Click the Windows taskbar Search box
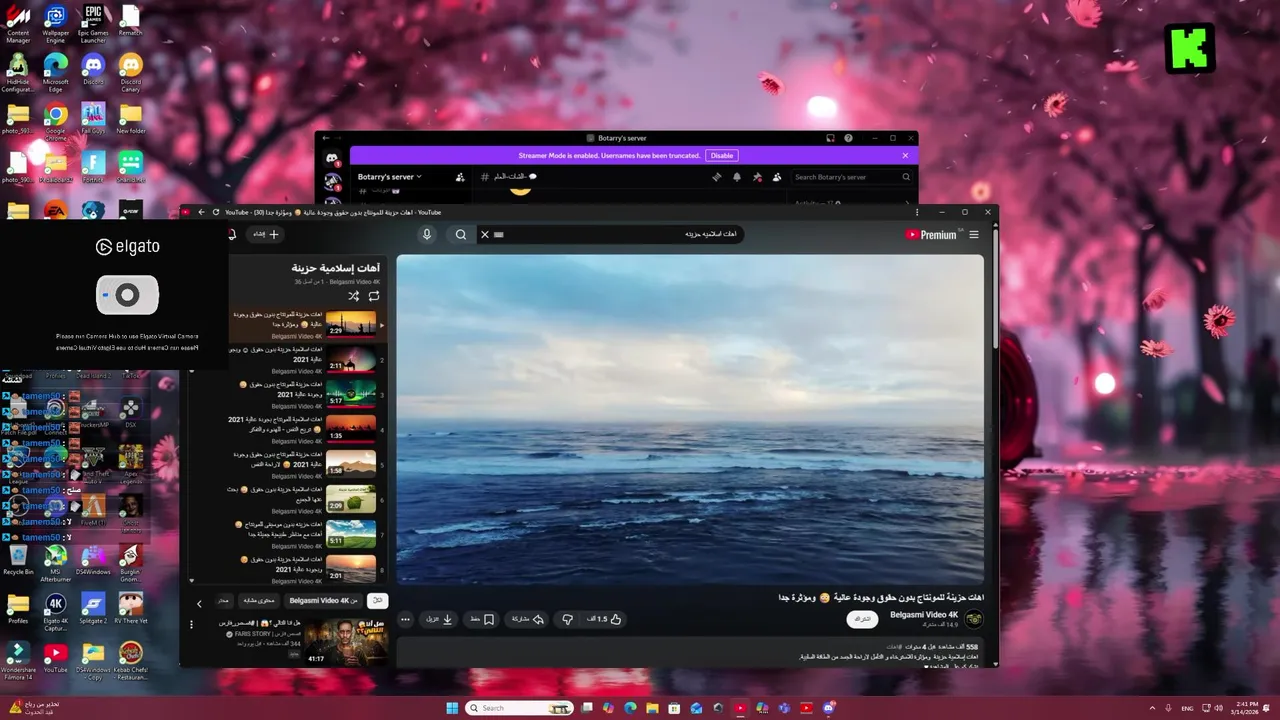Viewport: 1280px width, 720px height. pyautogui.click(x=520, y=708)
